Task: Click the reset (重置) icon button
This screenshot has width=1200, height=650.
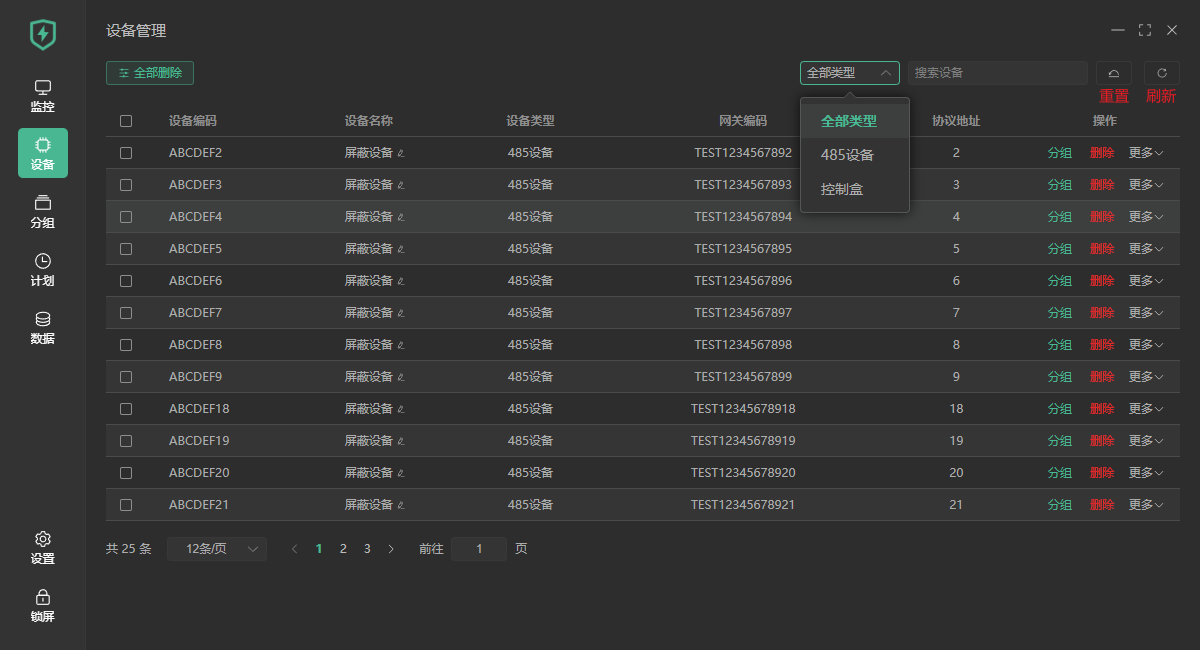Action: pos(1114,73)
